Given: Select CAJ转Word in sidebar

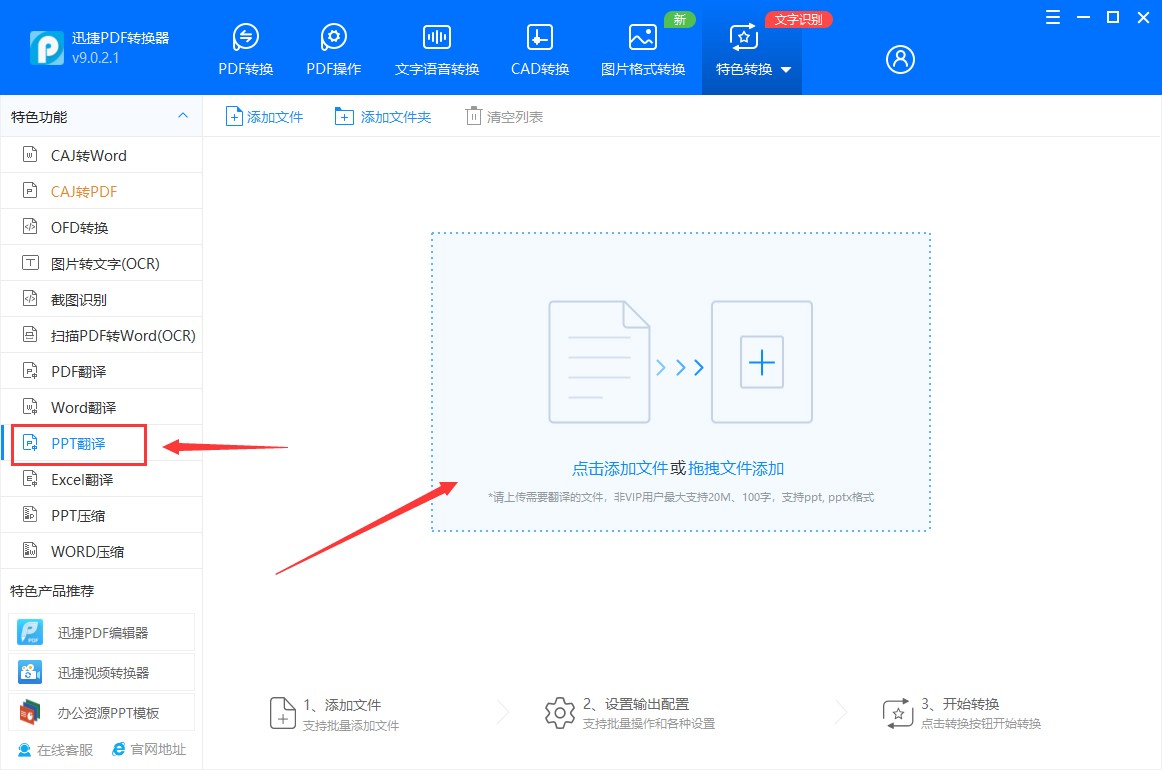Looking at the screenshot, I should pyautogui.click(x=102, y=156).
